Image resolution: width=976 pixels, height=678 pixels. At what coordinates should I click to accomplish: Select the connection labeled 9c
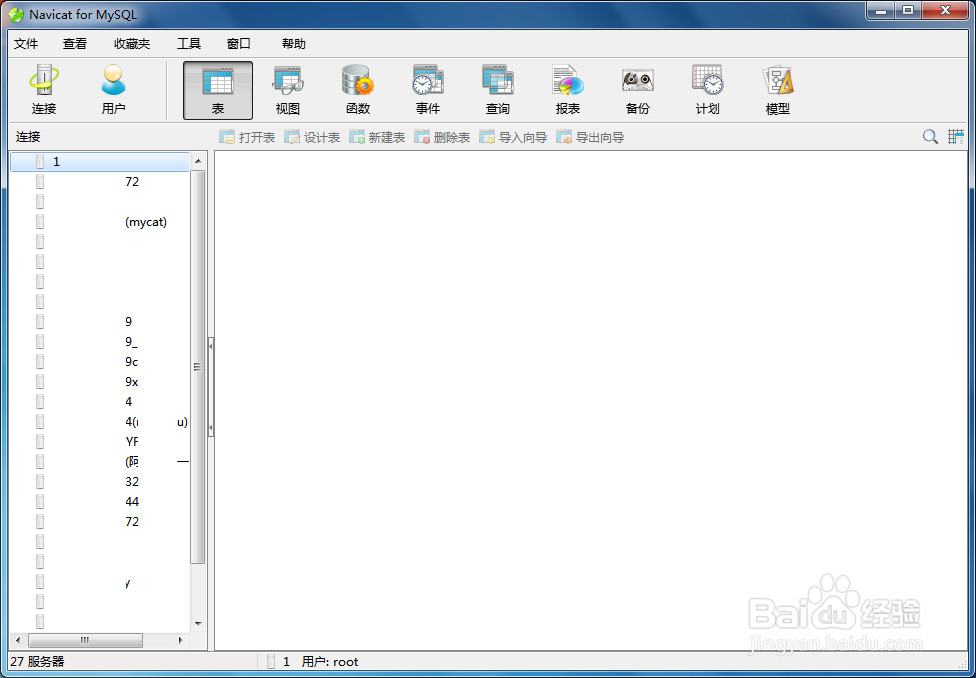(x=100, y=362)
